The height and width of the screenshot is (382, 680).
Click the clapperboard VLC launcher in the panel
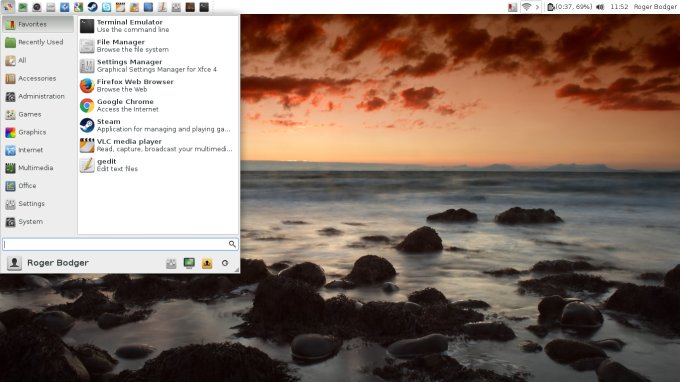coord(120,7)
